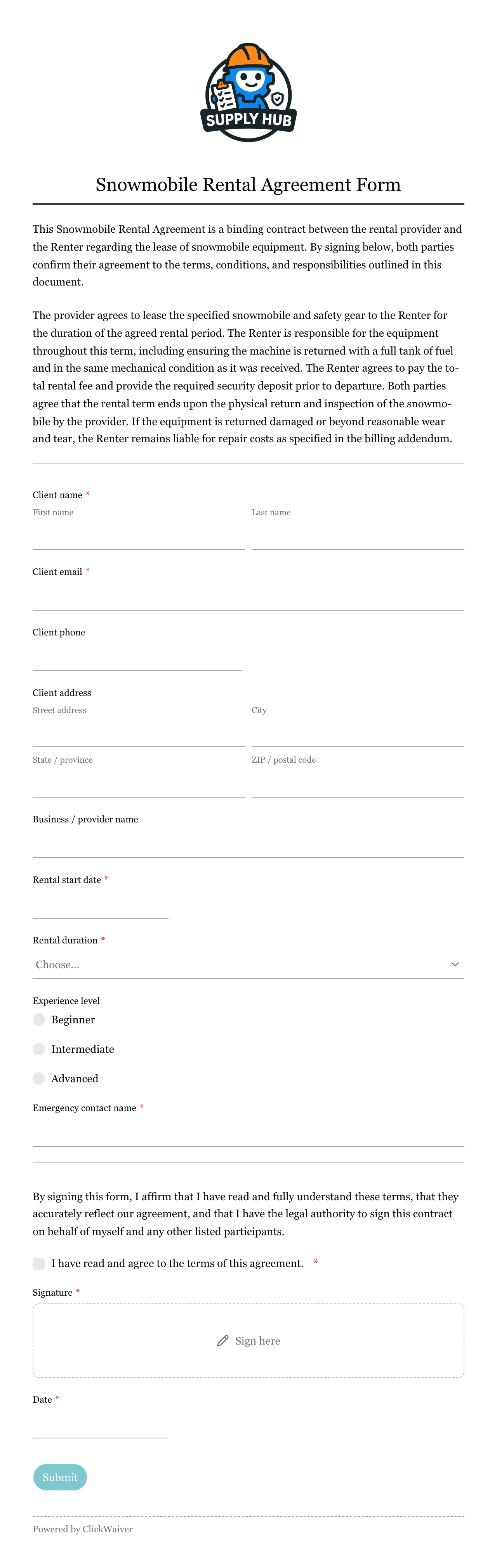
Task: Click the Rental start date field
Action: [x=101, y=905]
